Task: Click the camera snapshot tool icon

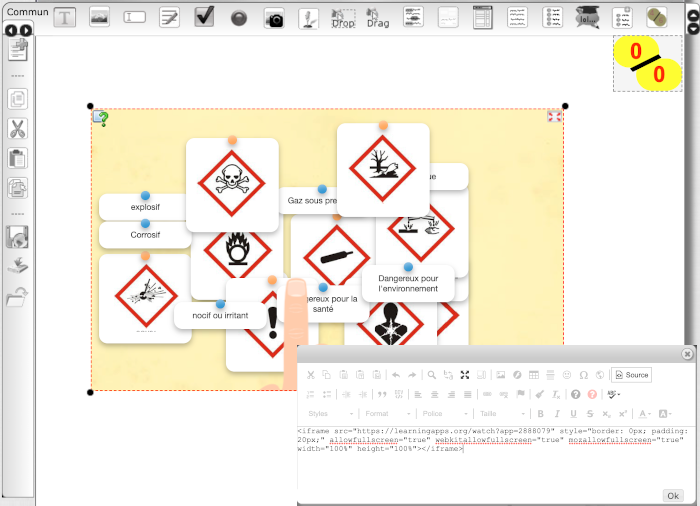Action: pos(274,18)
